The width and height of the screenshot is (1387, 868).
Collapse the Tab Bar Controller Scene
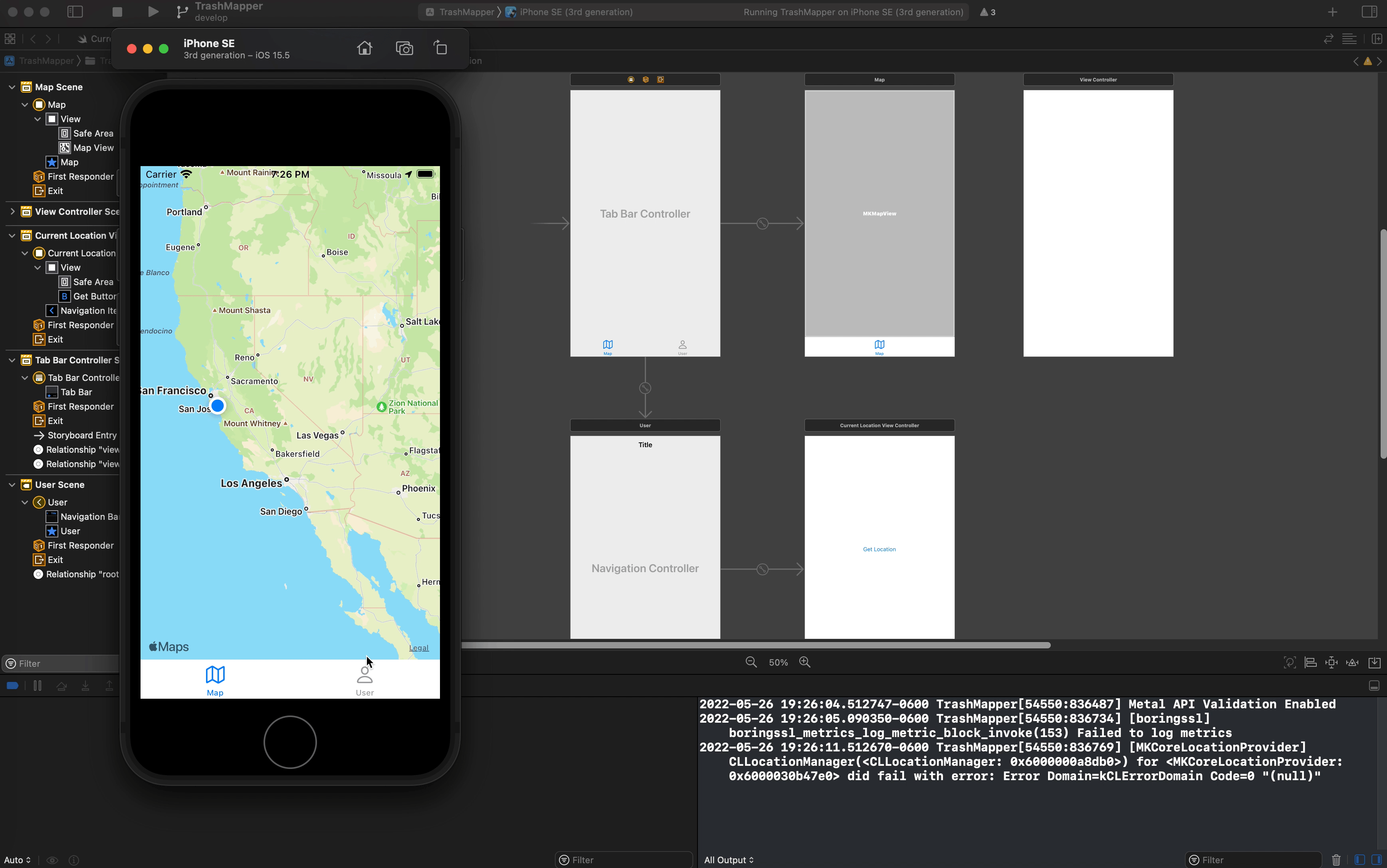coord(12,360)
